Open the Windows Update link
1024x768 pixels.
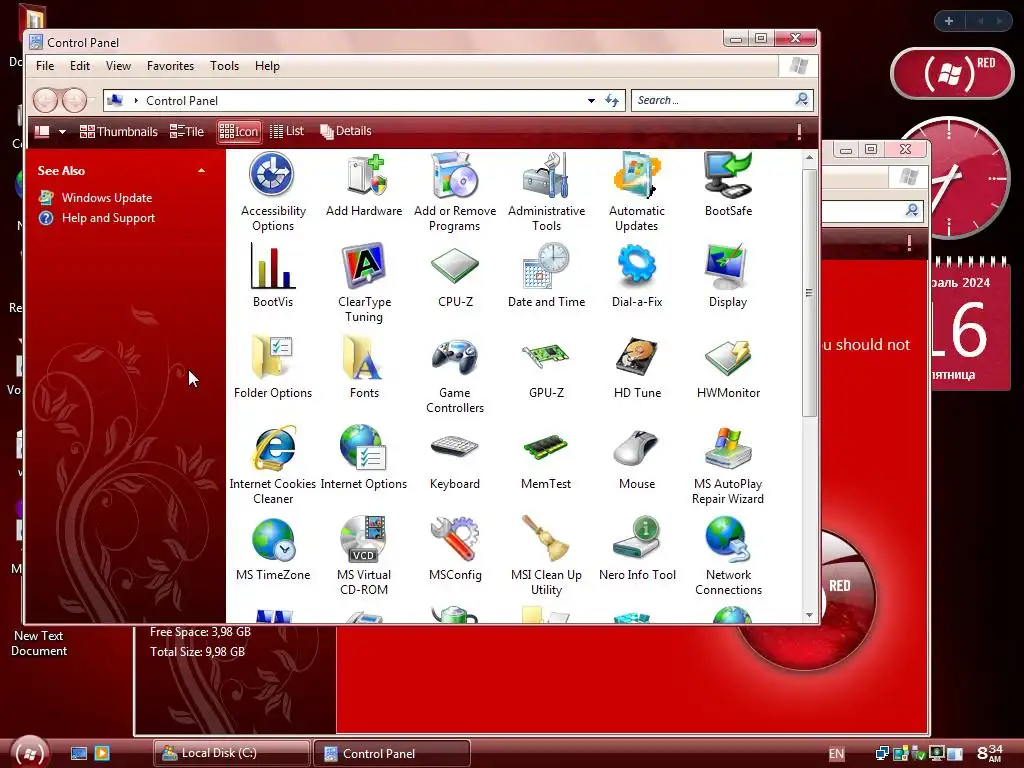click(106, 197)
